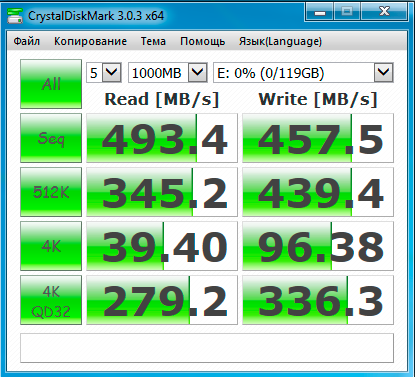Close the CrystalDiskMark window
Image resolution: width=415 pixels, height=377 pixels.
click(x=384, y=12)
